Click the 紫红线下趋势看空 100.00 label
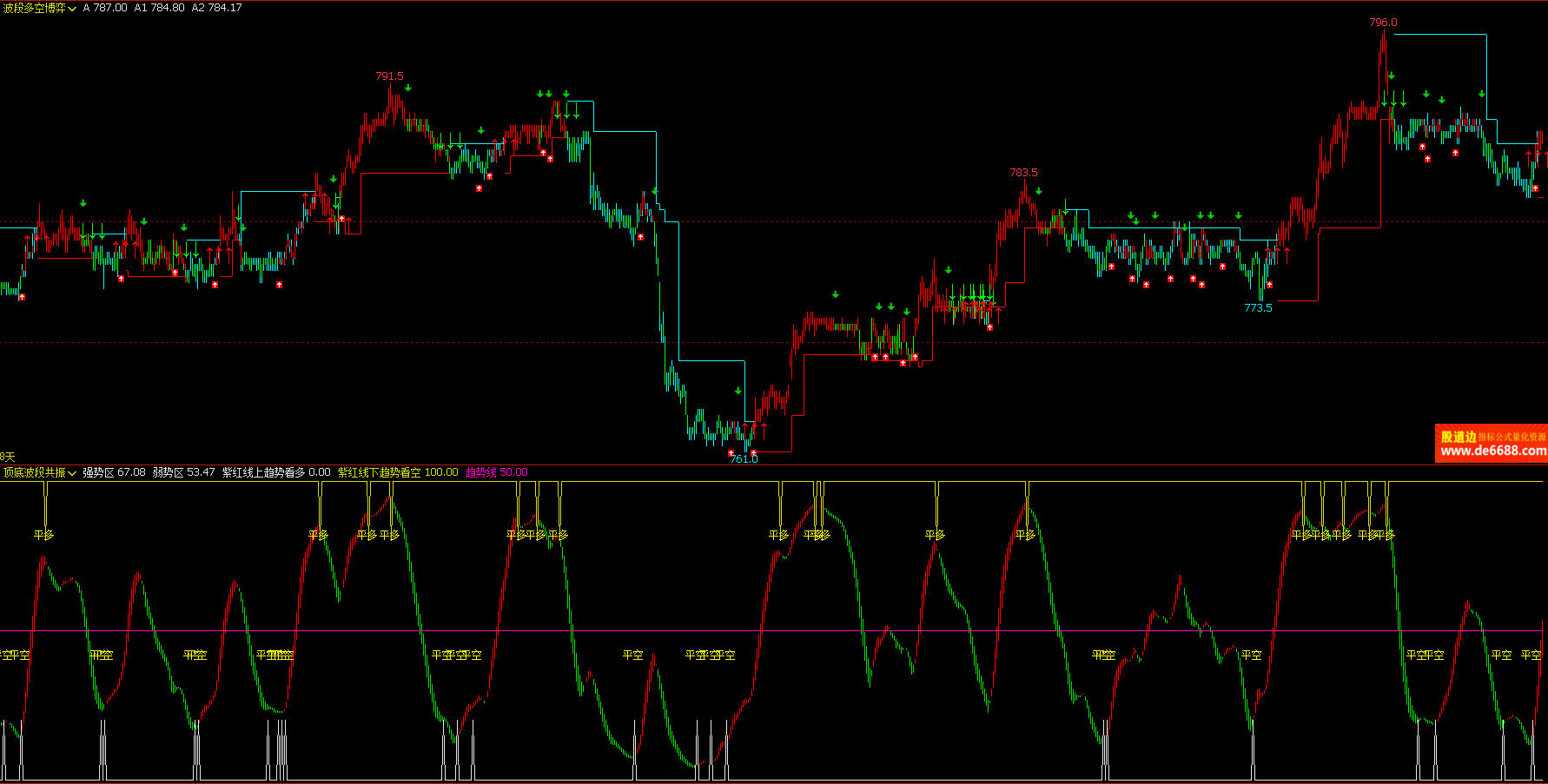 pyautogui.click(x=397, y=472)
